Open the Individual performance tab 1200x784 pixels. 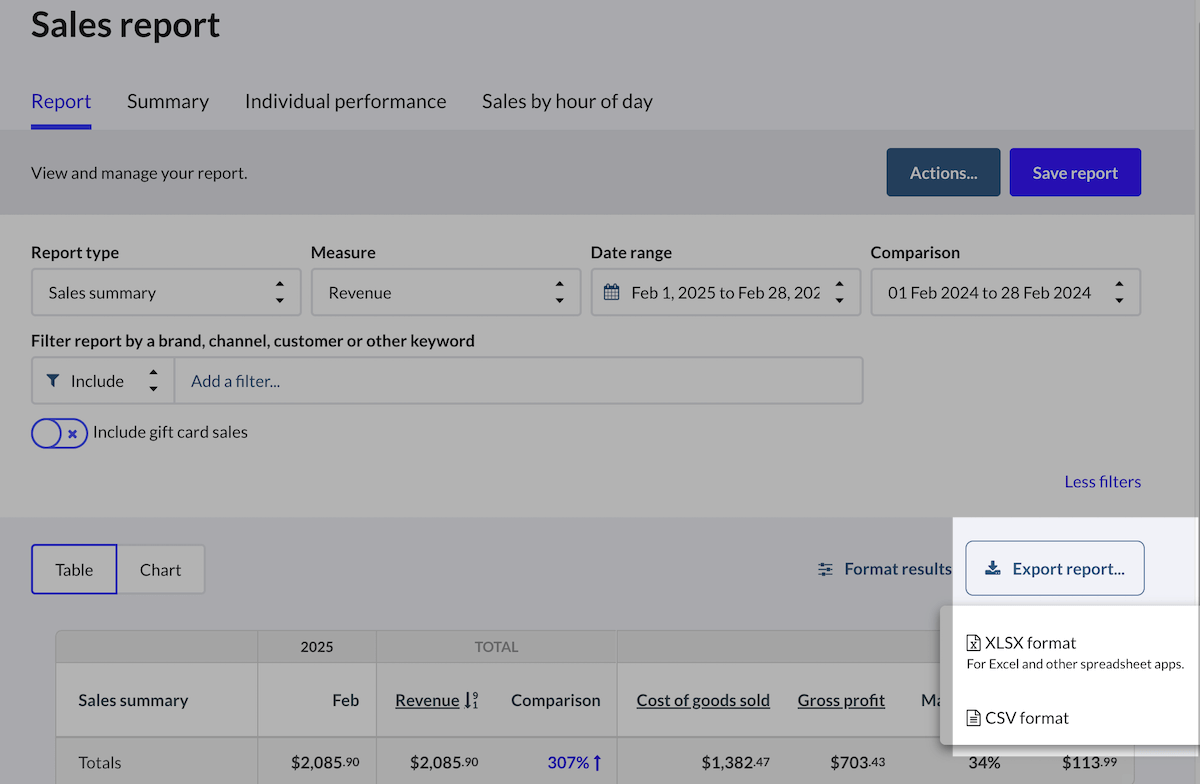[x=345, y=101]
